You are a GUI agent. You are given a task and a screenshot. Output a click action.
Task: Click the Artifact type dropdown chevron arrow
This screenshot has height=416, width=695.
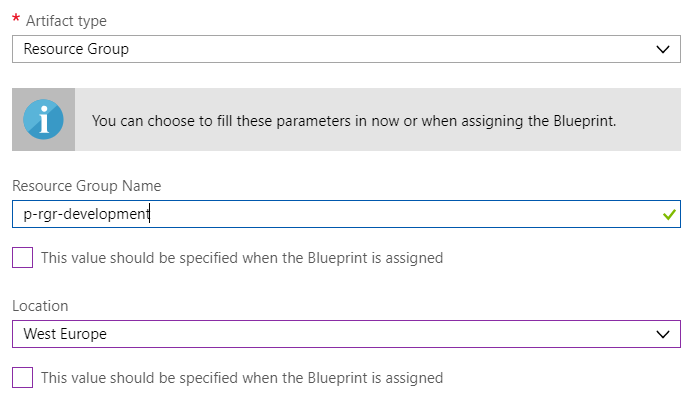(662, 49)
